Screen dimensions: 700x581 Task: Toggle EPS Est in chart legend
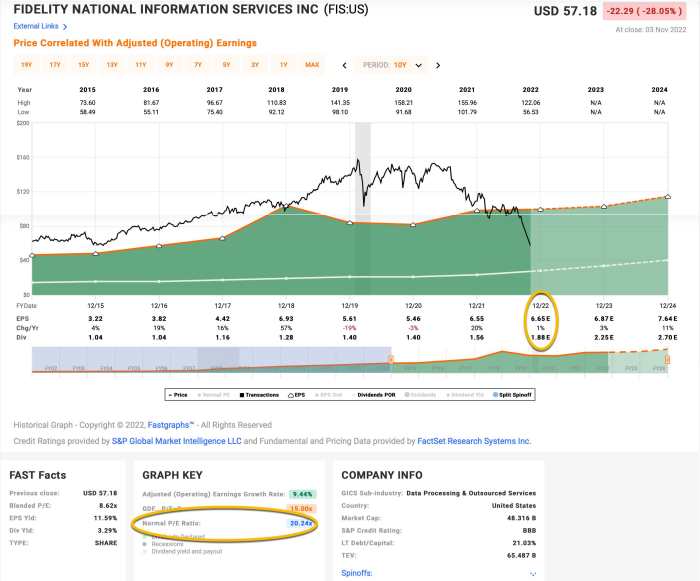328,395
